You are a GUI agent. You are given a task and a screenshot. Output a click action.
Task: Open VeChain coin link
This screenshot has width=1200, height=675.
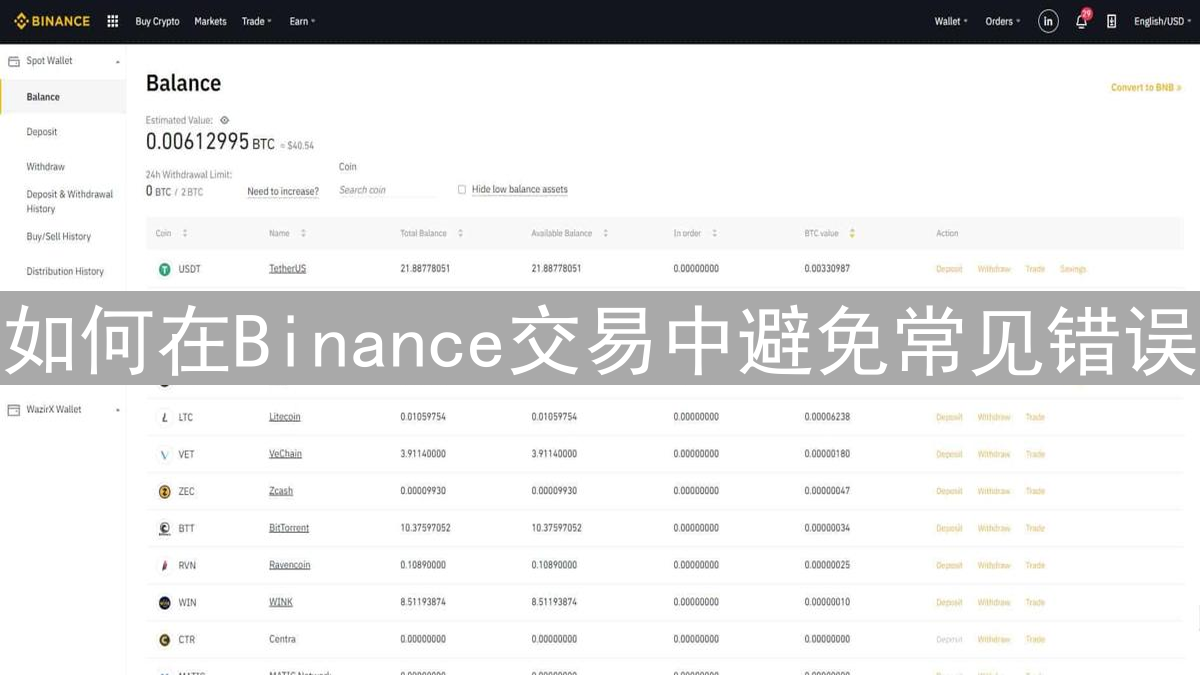coord(285,454)
